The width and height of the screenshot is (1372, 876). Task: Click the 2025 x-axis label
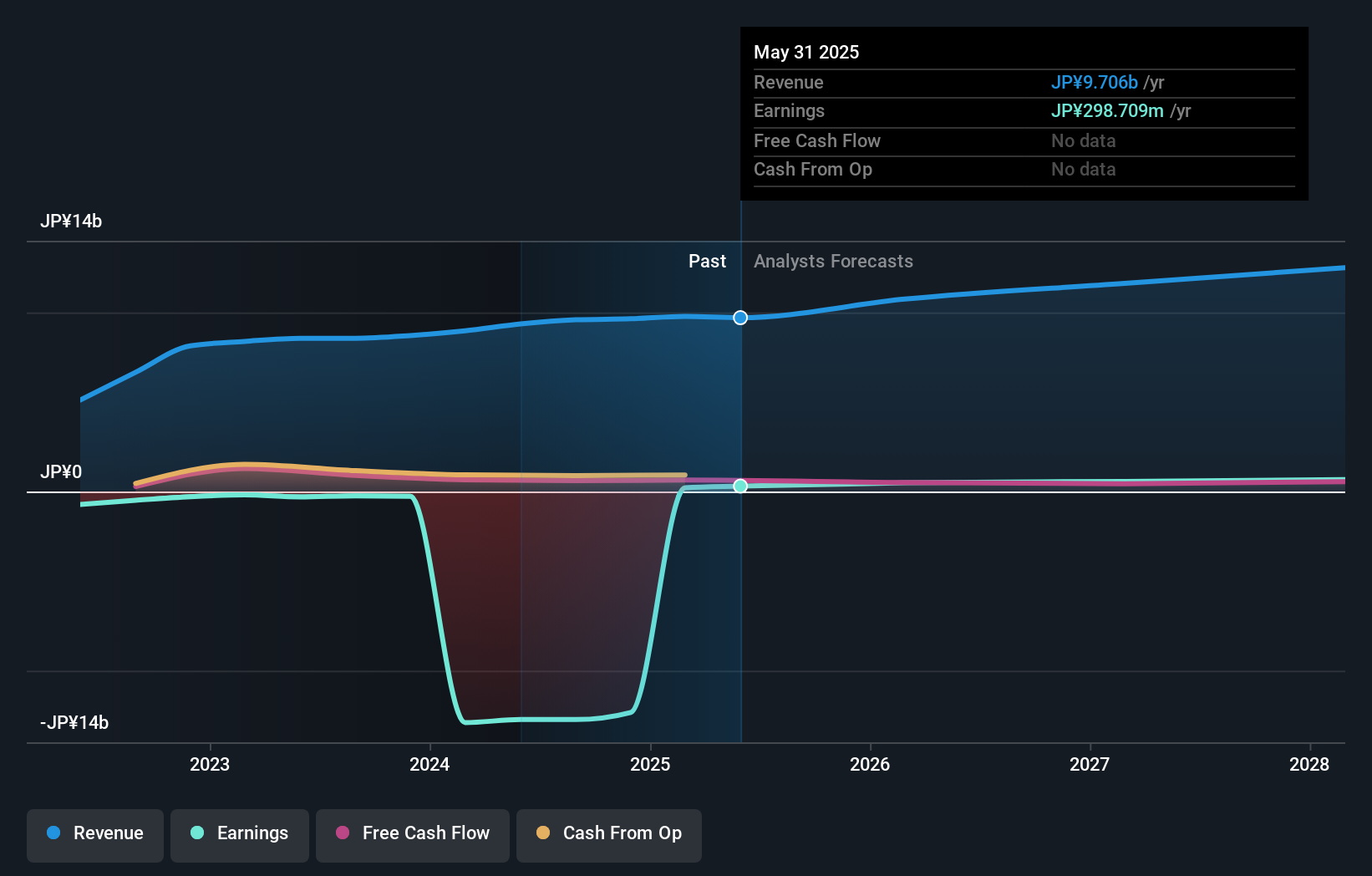point(650,764)
